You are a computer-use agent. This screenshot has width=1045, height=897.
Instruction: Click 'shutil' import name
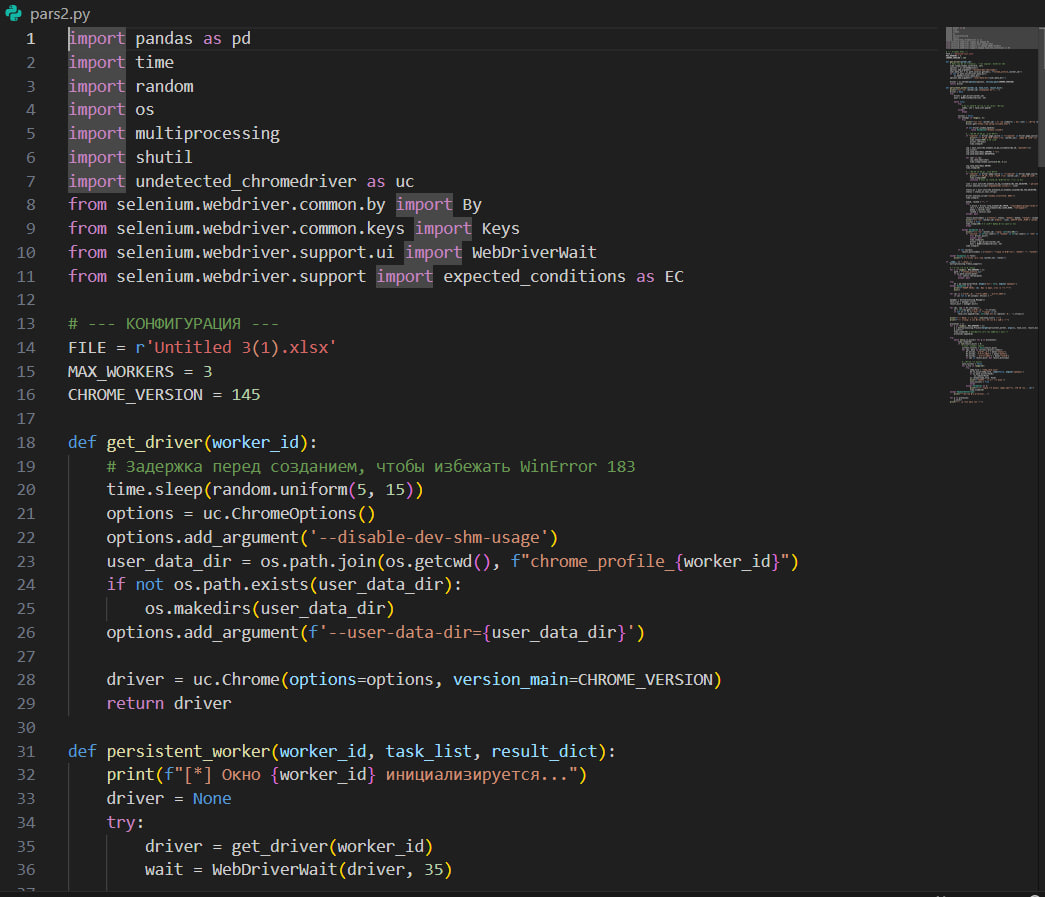click(x=164, y=157)
